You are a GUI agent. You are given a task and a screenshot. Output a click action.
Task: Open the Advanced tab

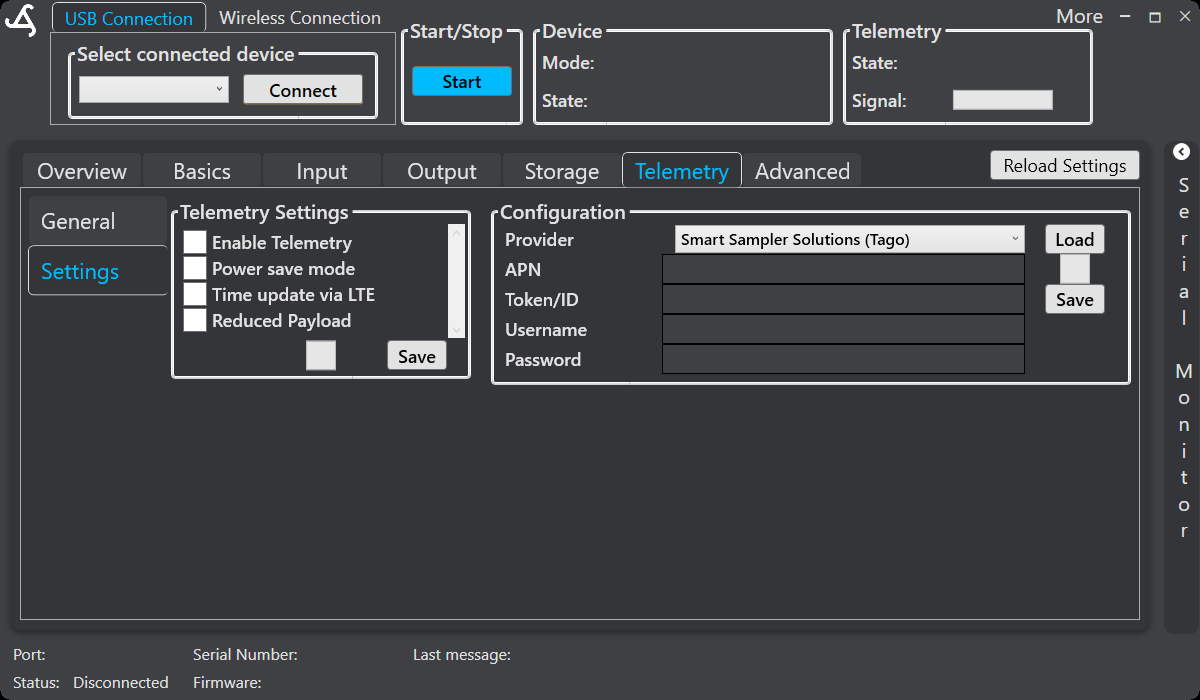pyautogui.click(x=802, y=171)
